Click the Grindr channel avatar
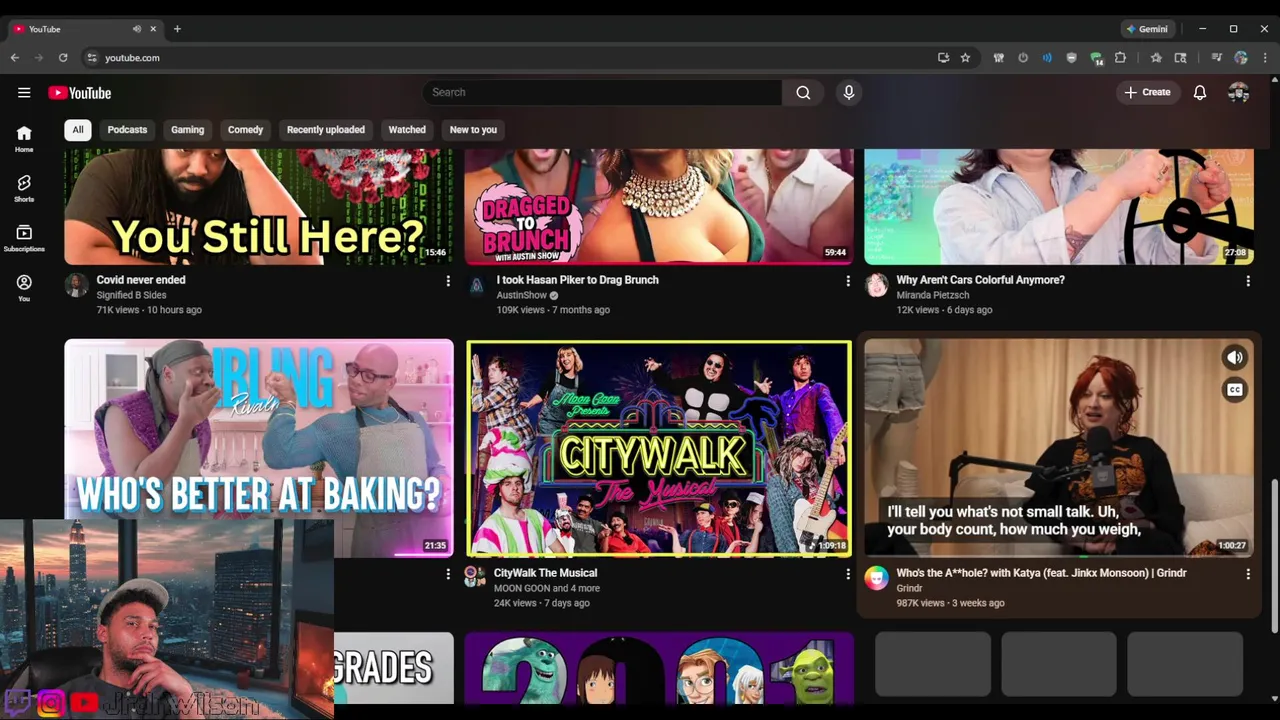Viewport: 1280px width, 720px height. tap(876, 578)
